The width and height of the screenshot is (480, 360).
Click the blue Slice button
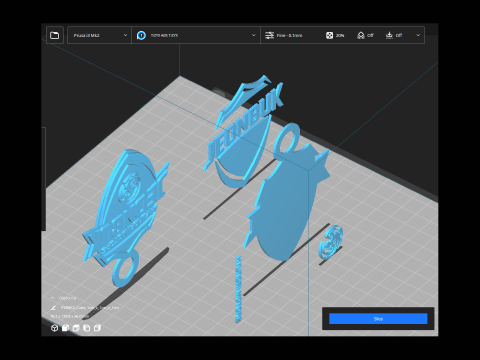(378, 319)
